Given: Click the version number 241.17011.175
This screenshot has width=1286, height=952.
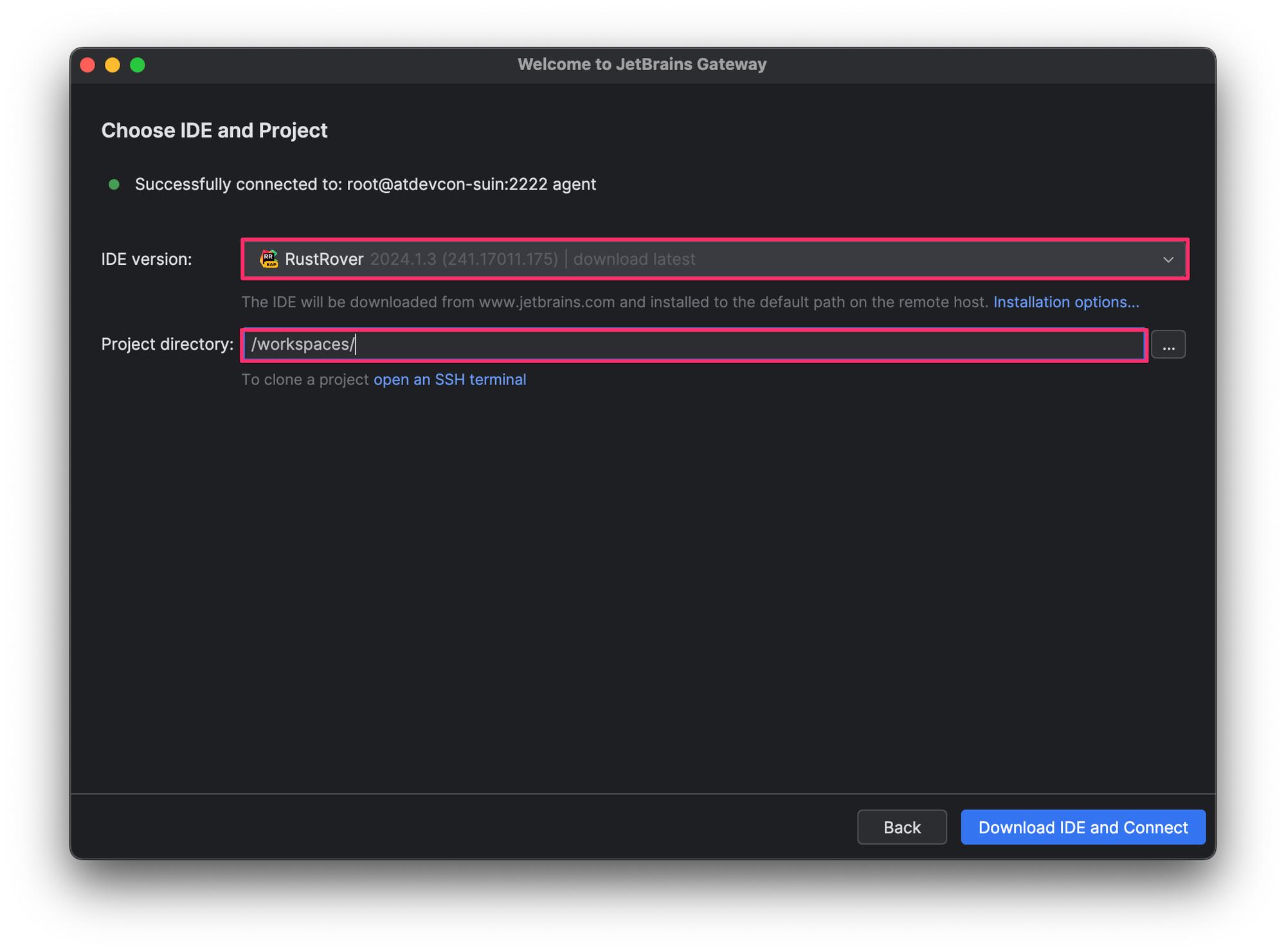Looking at the screenshot, I should pos(500,259).
